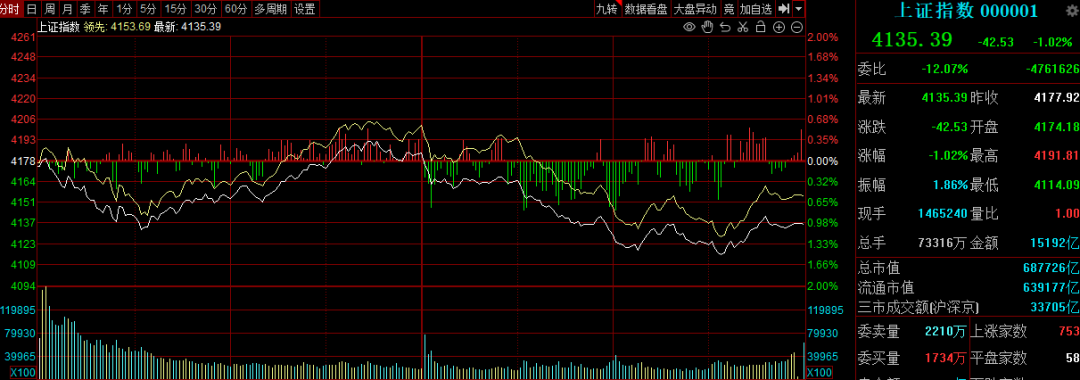Image resolution: width=1080 pixels, height=380 pixels.
Task: Open the 多周期 multi-period view
Action: (271, 9)
